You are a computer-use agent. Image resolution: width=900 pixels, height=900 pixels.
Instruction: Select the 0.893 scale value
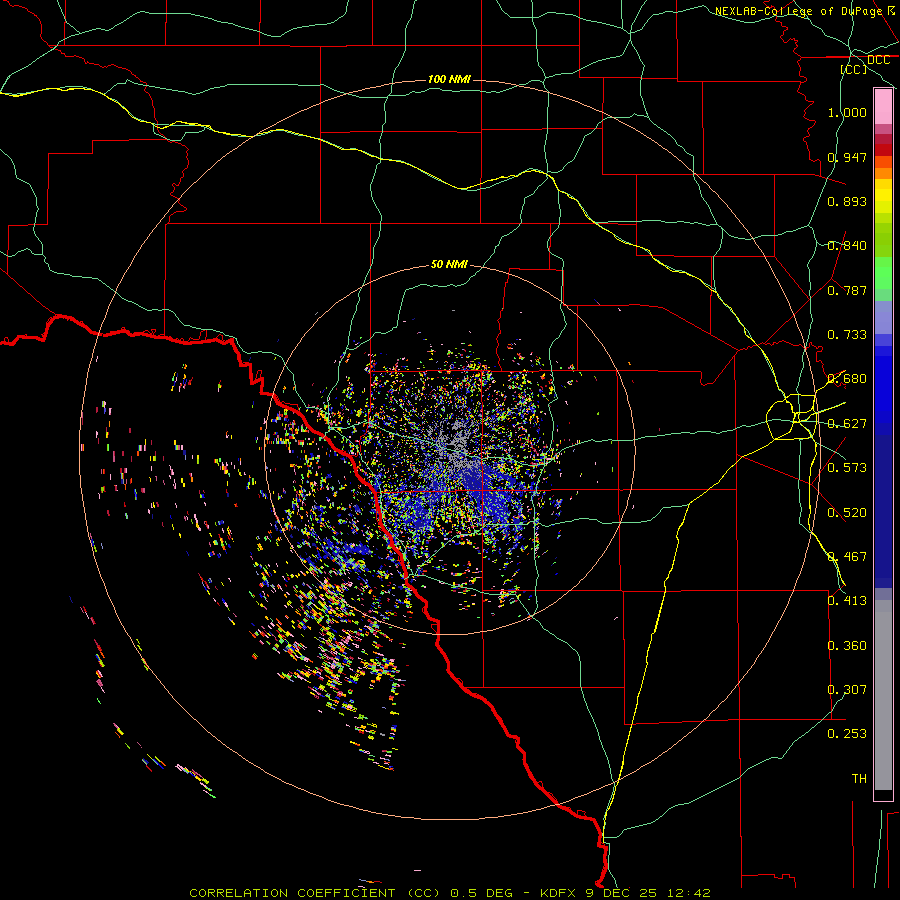(x=847, y=201)
